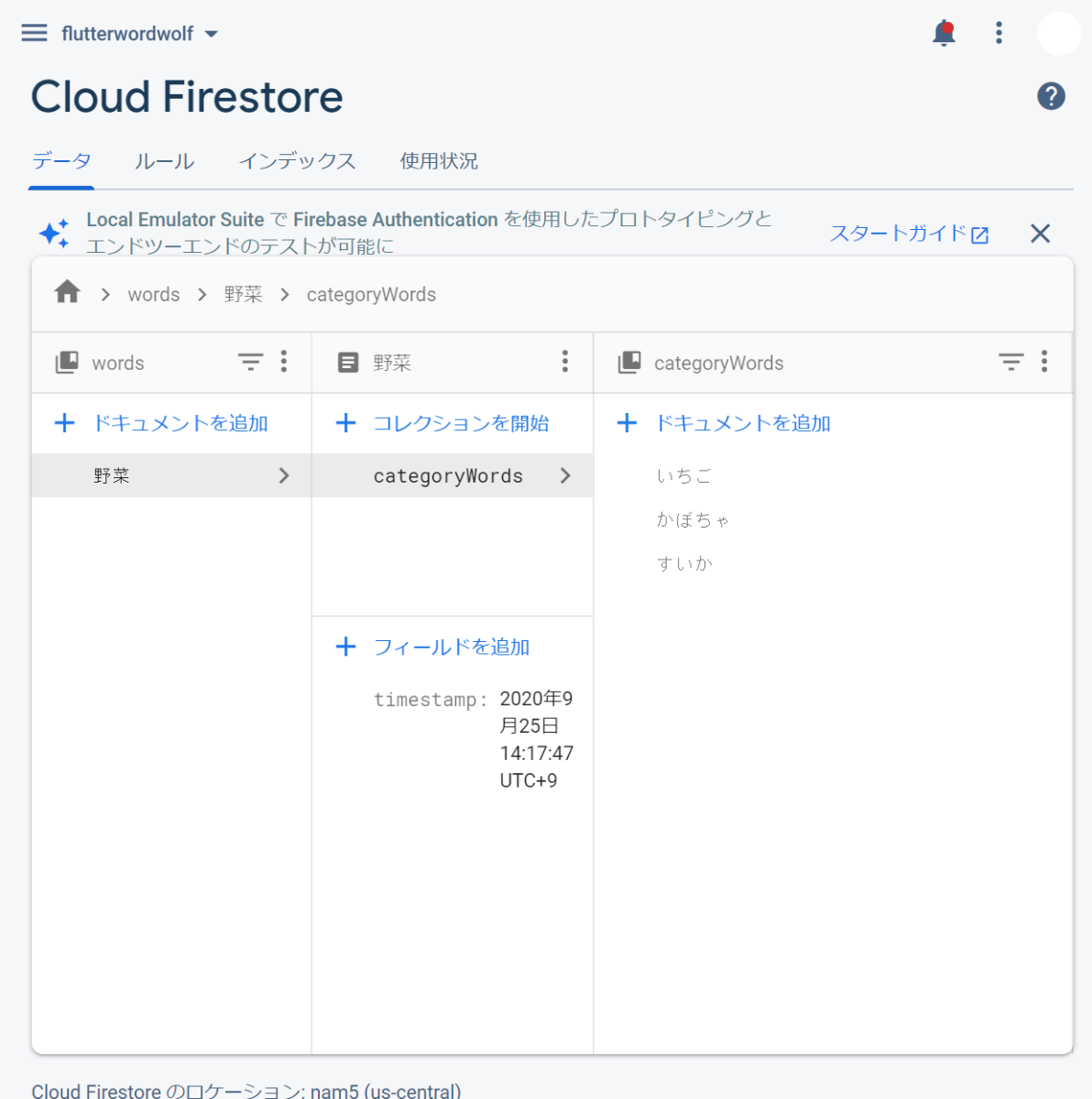Open the すいか document

[x=684, y=563]
